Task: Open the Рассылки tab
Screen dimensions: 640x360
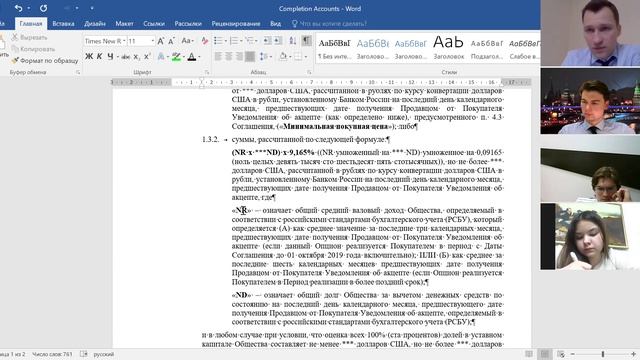Action: click(188, 24)
